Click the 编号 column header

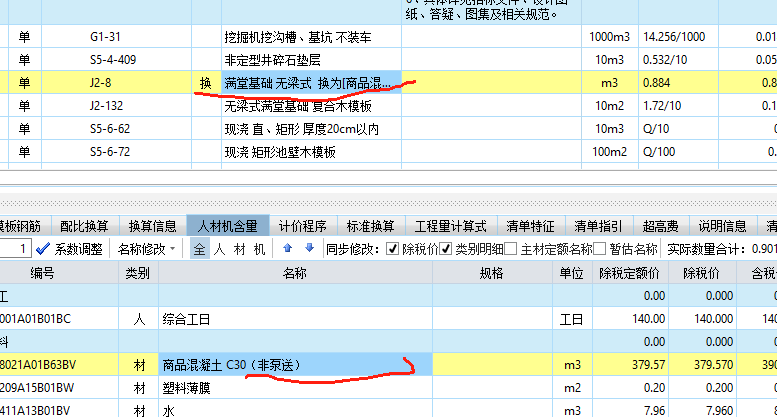[59, 273]
